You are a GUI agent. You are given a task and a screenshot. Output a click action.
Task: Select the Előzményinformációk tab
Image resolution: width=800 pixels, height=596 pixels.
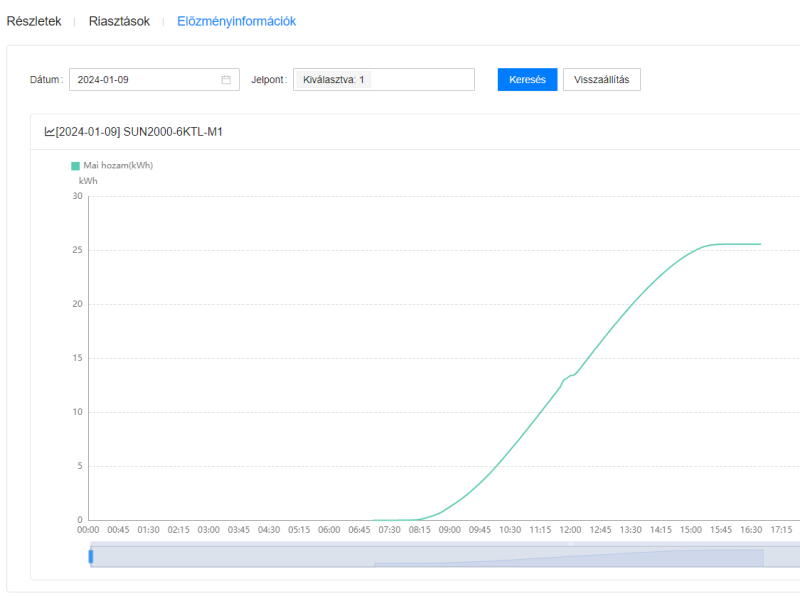(236, 21)
